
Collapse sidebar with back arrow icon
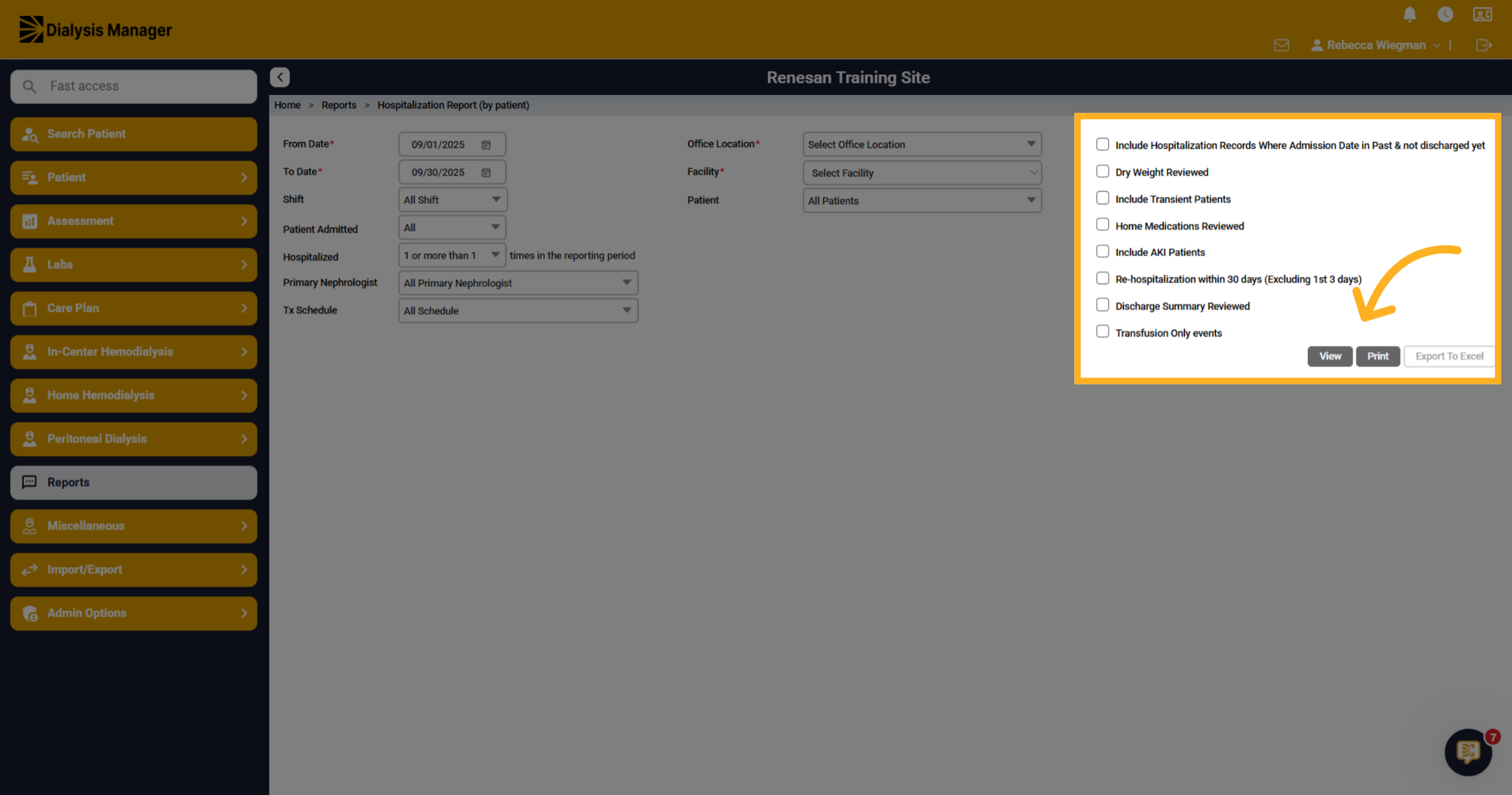point(280,77)
